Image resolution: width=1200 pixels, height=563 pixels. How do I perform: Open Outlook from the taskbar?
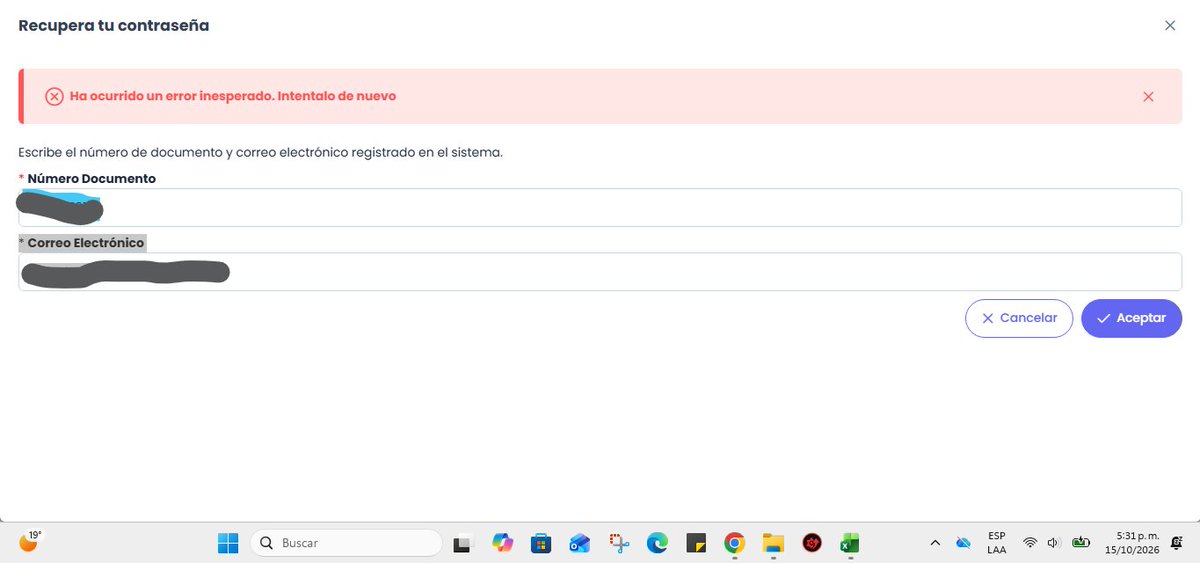coord(580,543)
